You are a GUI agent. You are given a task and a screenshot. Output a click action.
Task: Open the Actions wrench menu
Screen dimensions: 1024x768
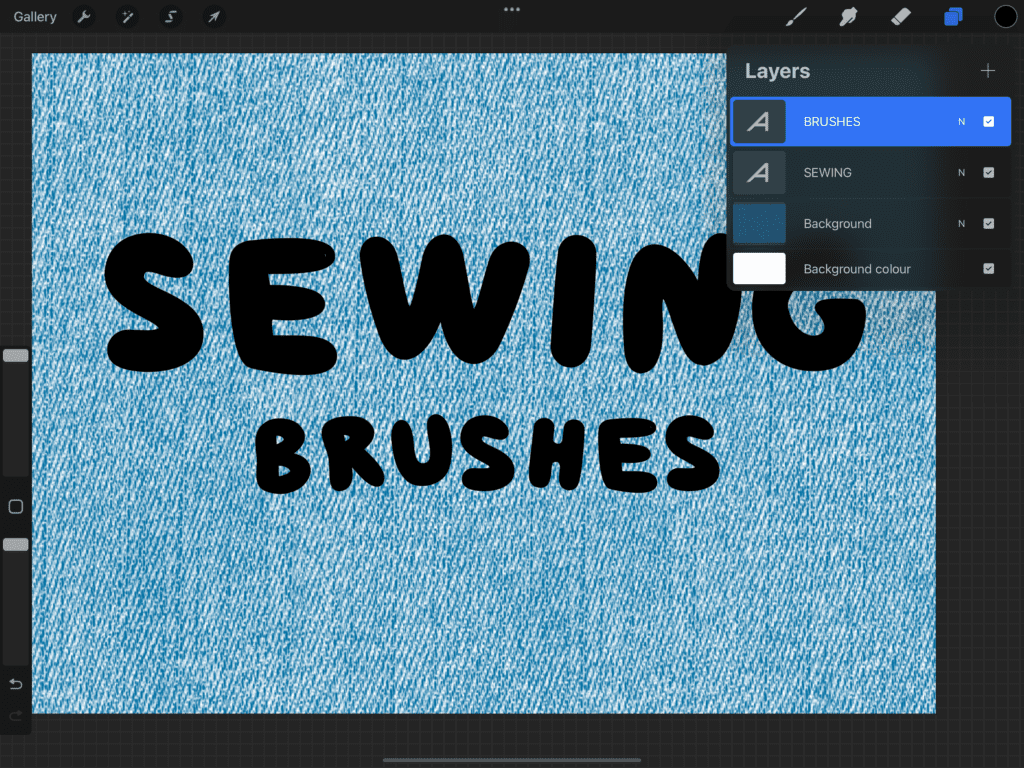84,17
